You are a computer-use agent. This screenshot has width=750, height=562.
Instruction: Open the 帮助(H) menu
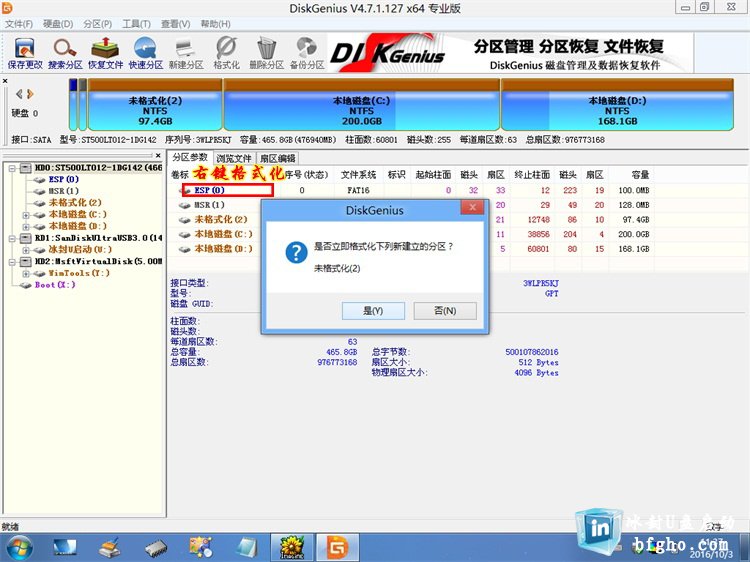tap(215, 24)
